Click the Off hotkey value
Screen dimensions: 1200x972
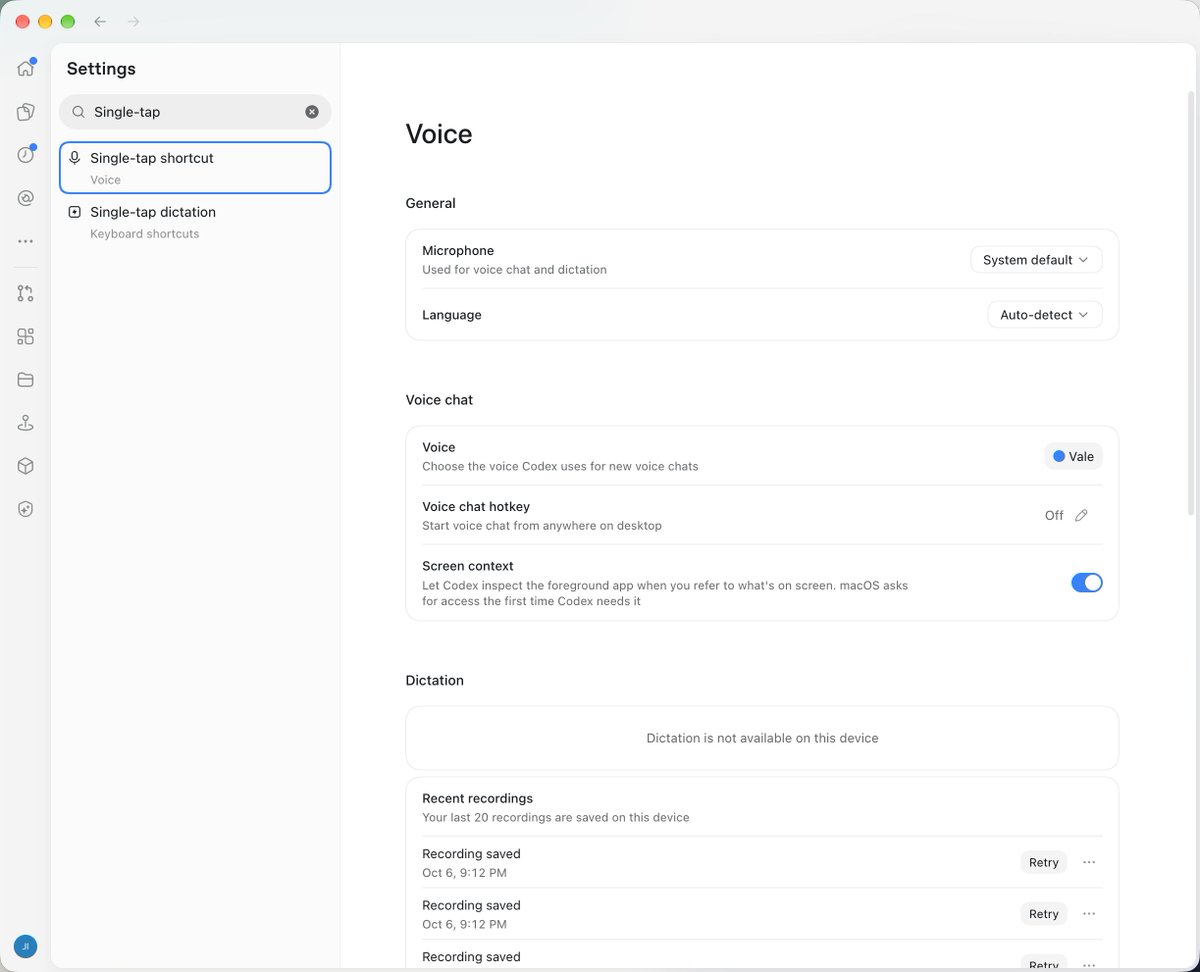[x=1054, y=516]
